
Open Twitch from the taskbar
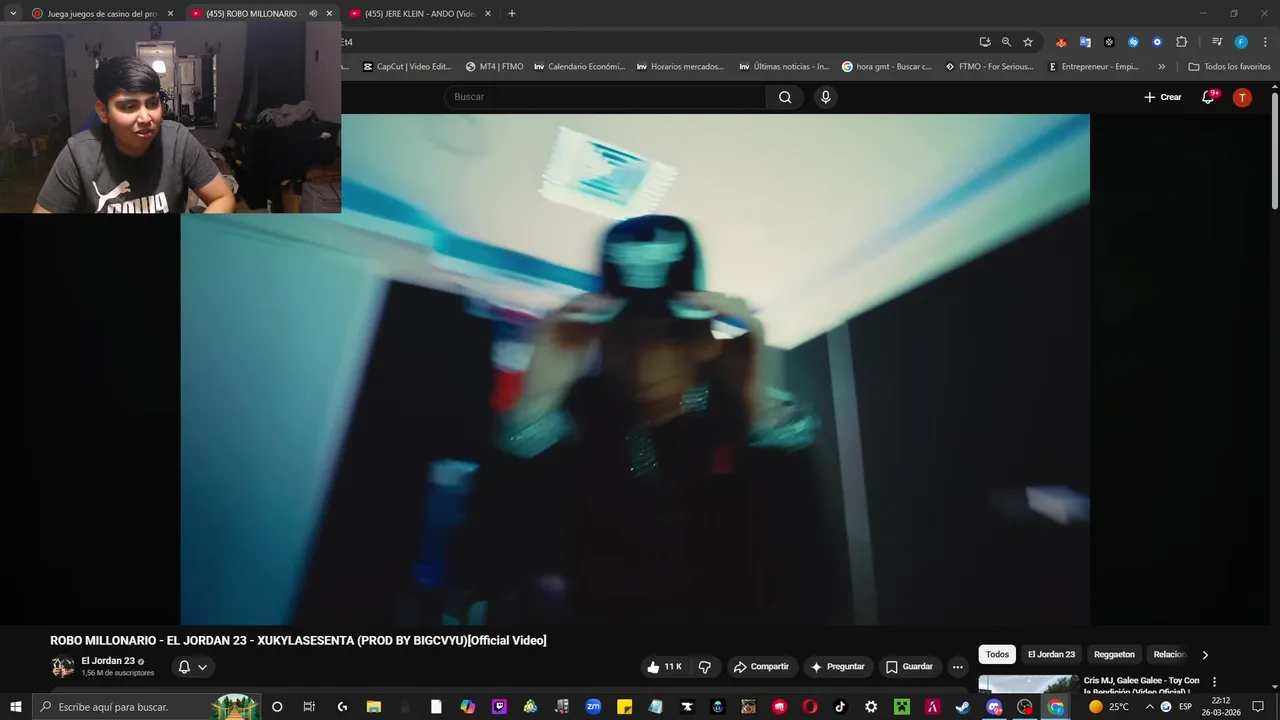(499, 707)
